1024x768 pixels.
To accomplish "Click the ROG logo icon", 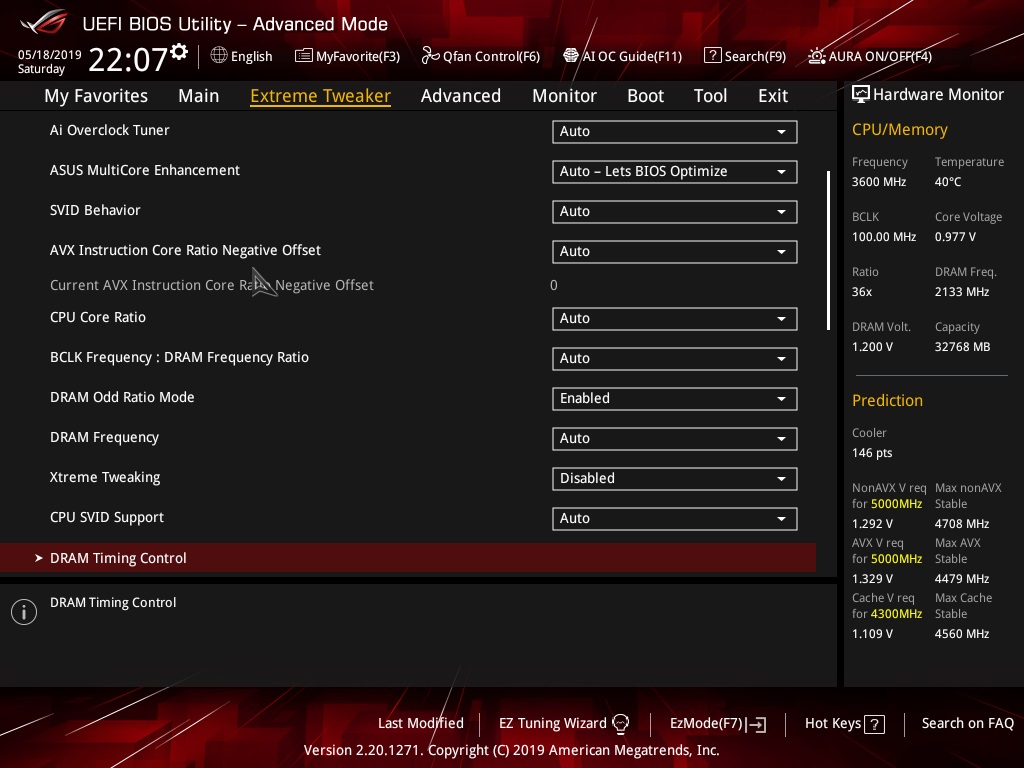I will (x=44, y=22).
